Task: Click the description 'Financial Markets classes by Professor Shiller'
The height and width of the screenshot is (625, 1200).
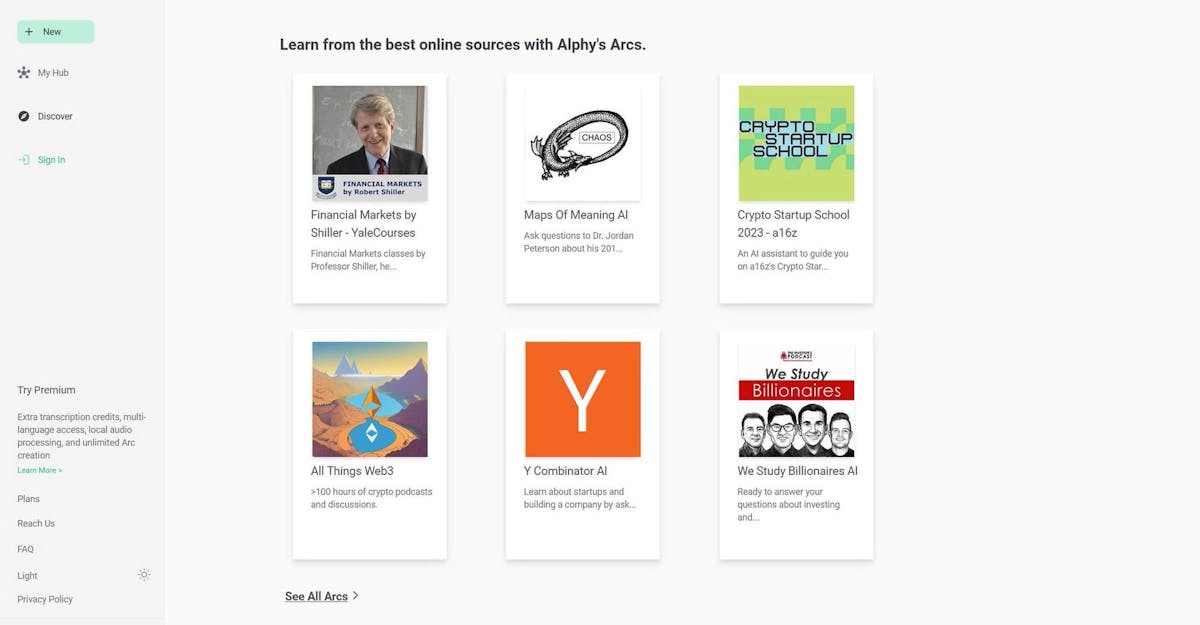Action: 368,260
